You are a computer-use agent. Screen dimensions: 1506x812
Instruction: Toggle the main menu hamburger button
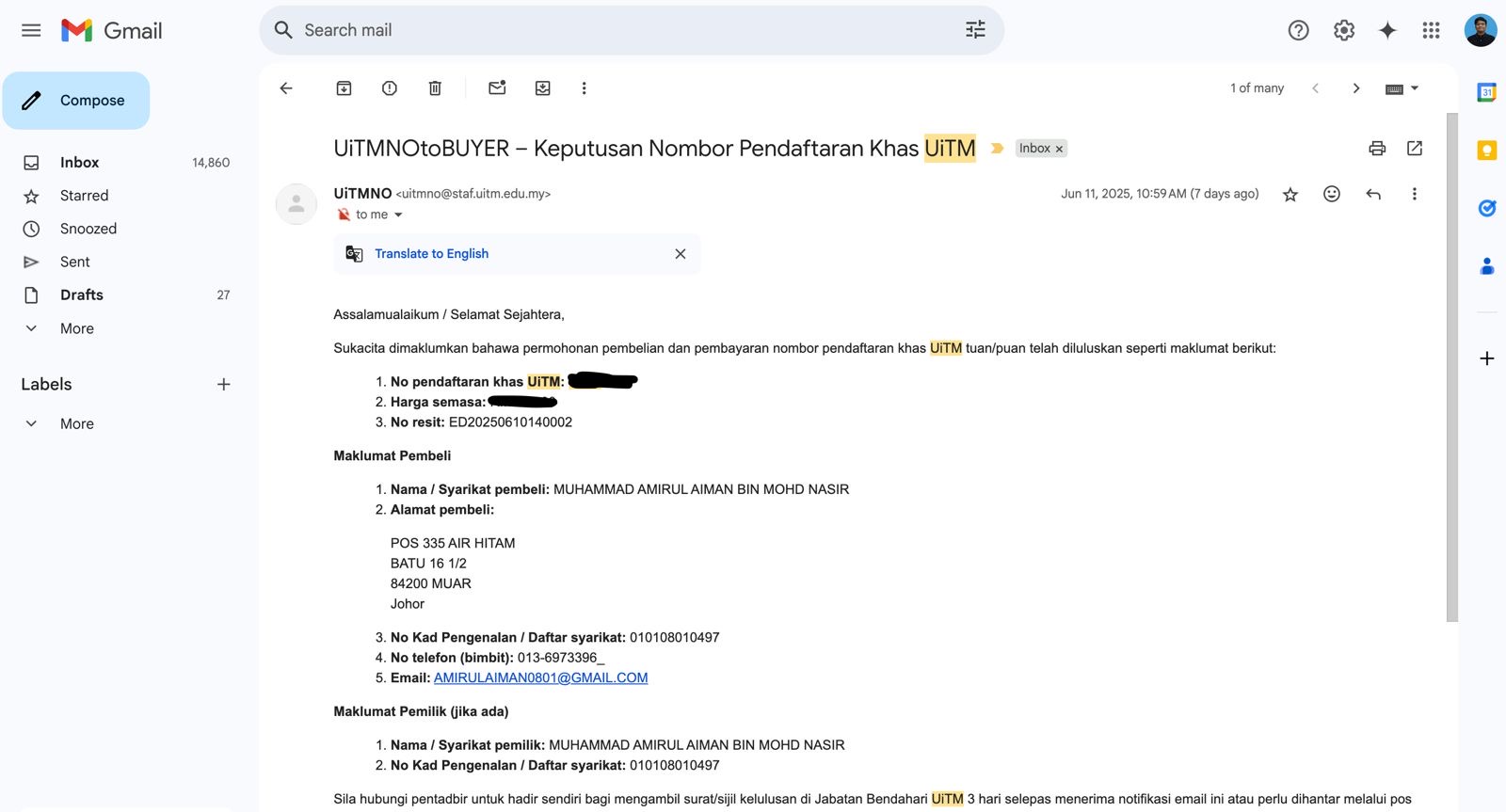click(31, 30)
